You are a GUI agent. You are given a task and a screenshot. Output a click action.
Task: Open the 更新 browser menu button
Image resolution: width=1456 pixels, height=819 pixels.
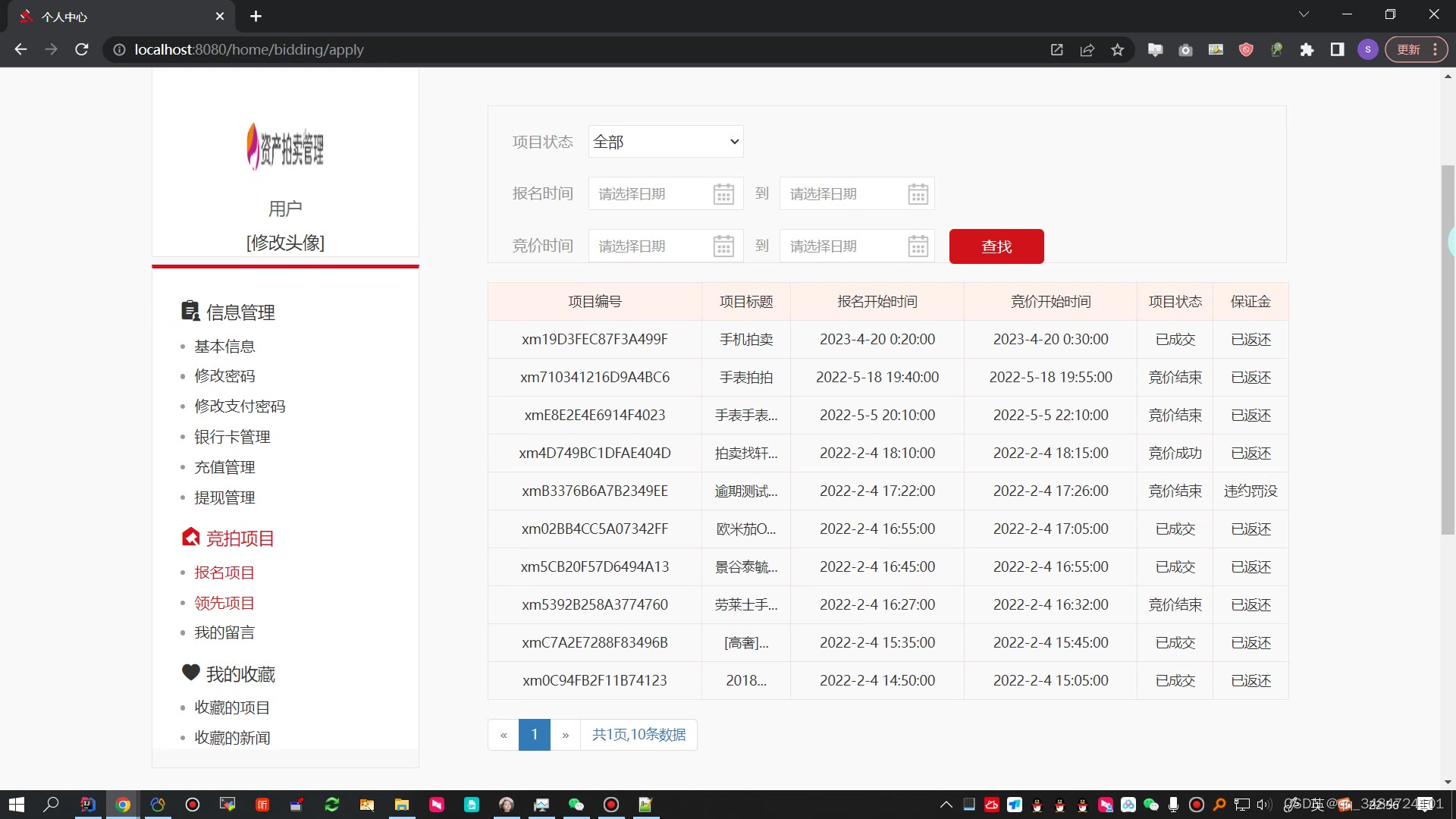[1415, 50]
